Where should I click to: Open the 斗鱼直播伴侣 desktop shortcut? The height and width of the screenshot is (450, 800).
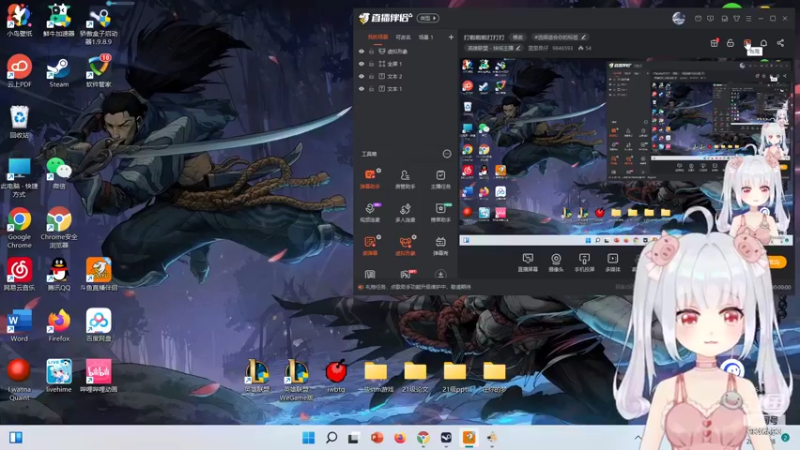(x=98, y=274)
